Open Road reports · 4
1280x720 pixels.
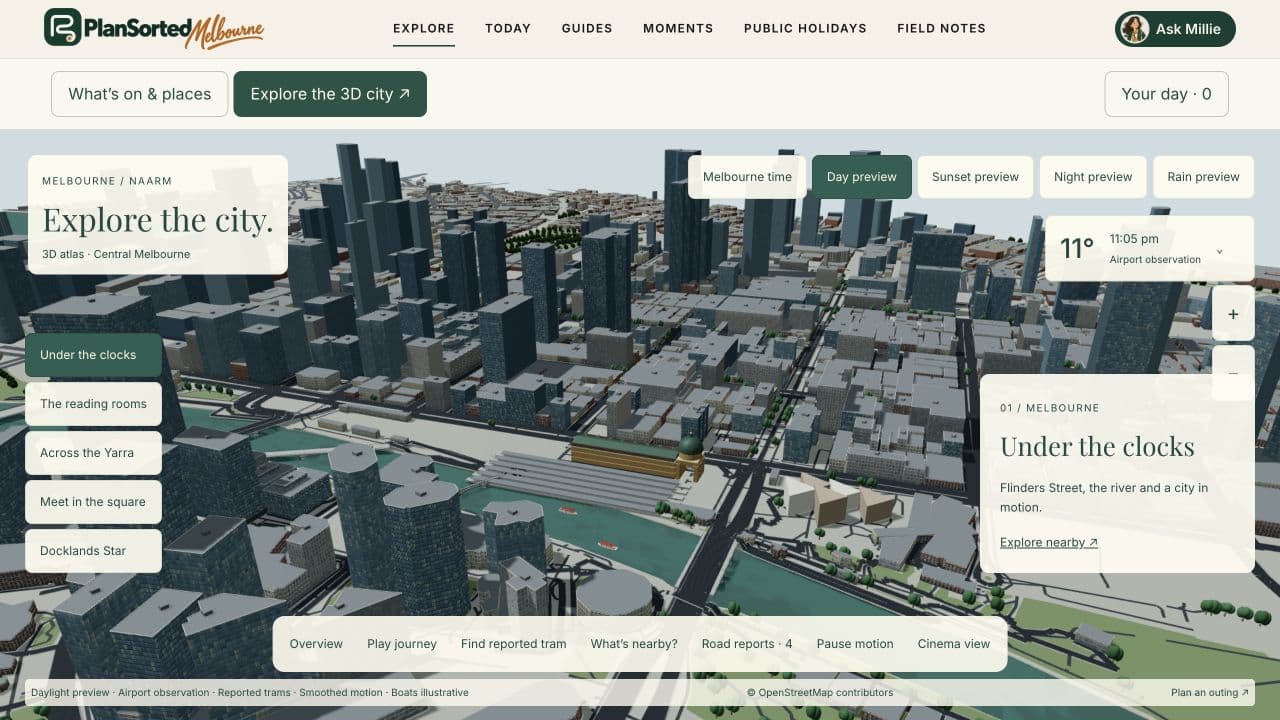(747, 644)
